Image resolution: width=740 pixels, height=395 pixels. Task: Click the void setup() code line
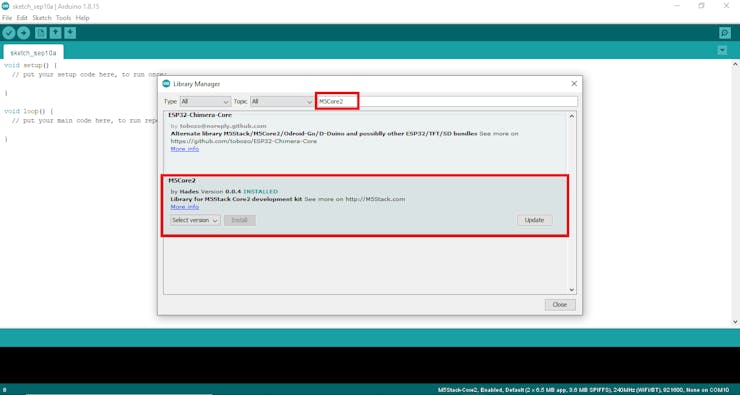pos(30,65)
